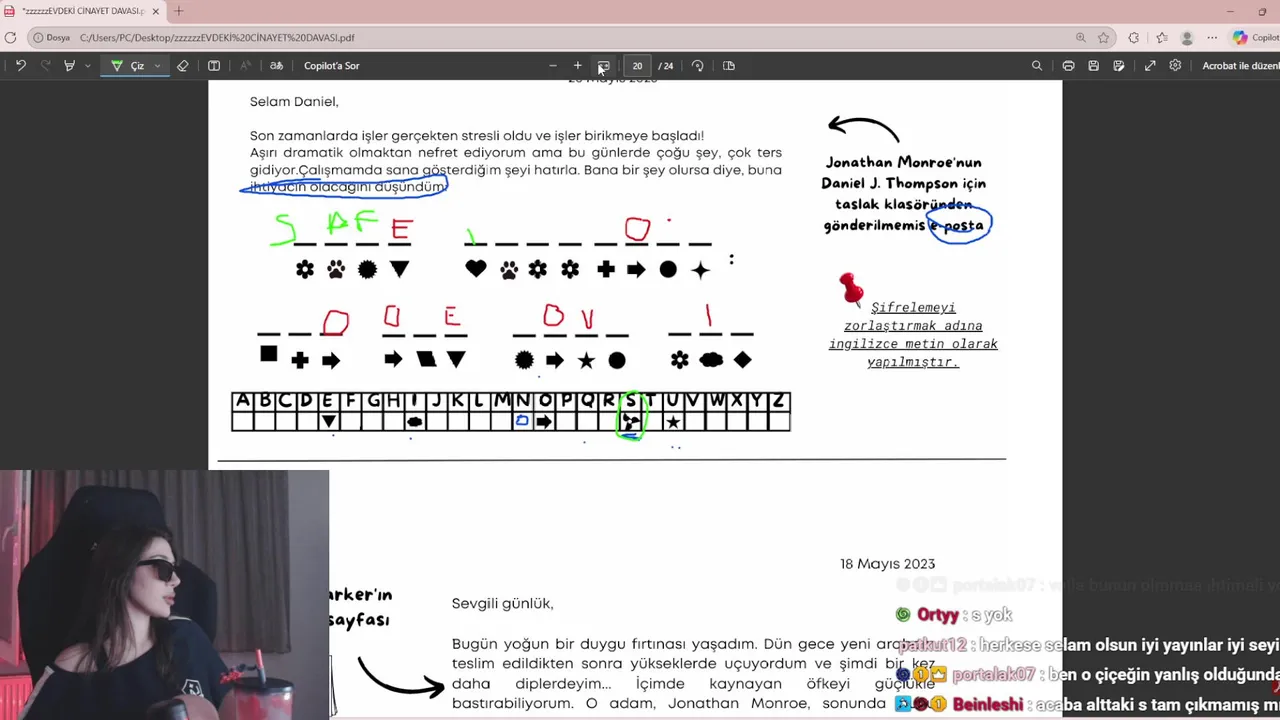The width and height of the screenshot is (1280, 720).
Task: Rotate the PDF page
Action: tap(698, 66)
